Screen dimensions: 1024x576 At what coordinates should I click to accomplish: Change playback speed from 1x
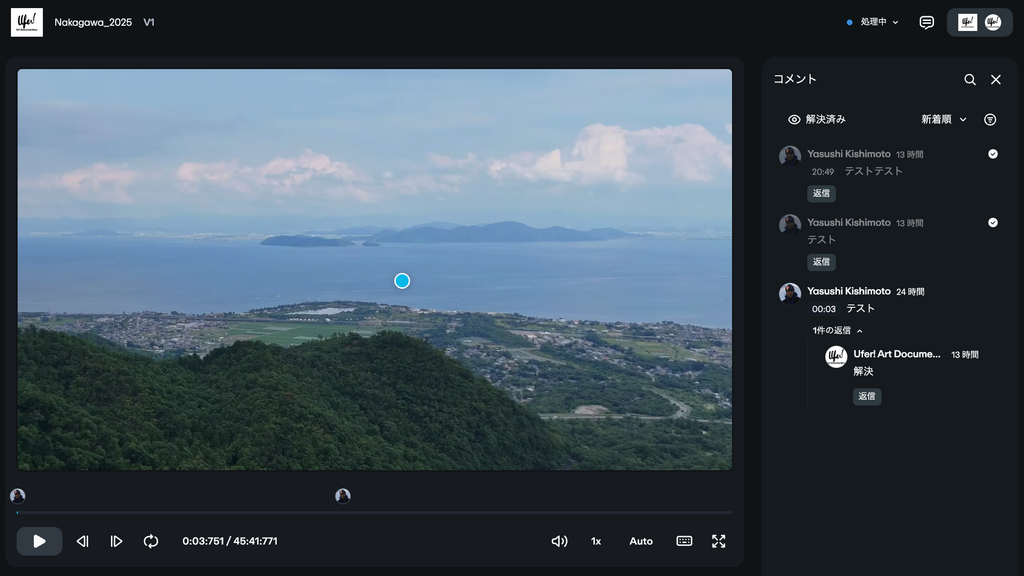tap(596, 541)
